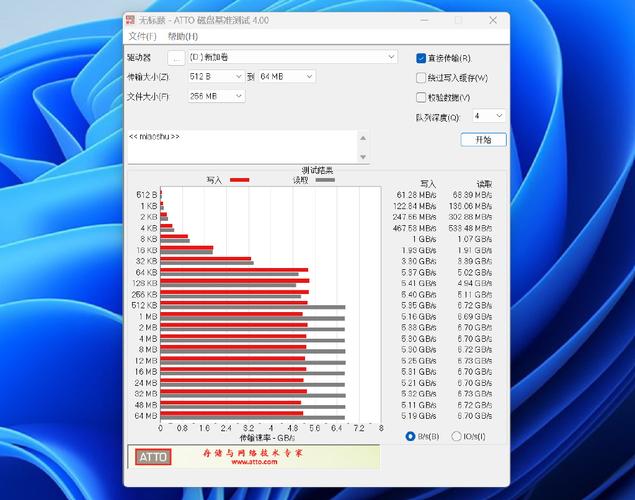Open the www.atto.com link
Screen dimensions: 635x500
click(254, 462)
